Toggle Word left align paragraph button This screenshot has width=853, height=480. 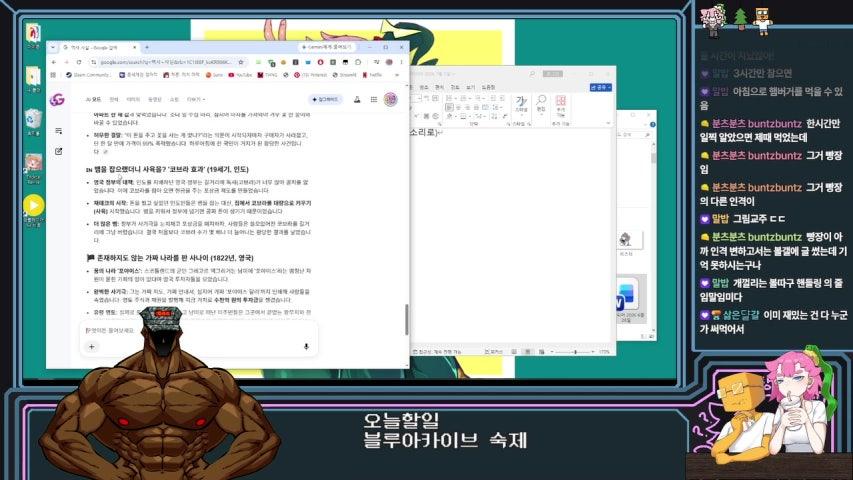click(x=450, y=107)
